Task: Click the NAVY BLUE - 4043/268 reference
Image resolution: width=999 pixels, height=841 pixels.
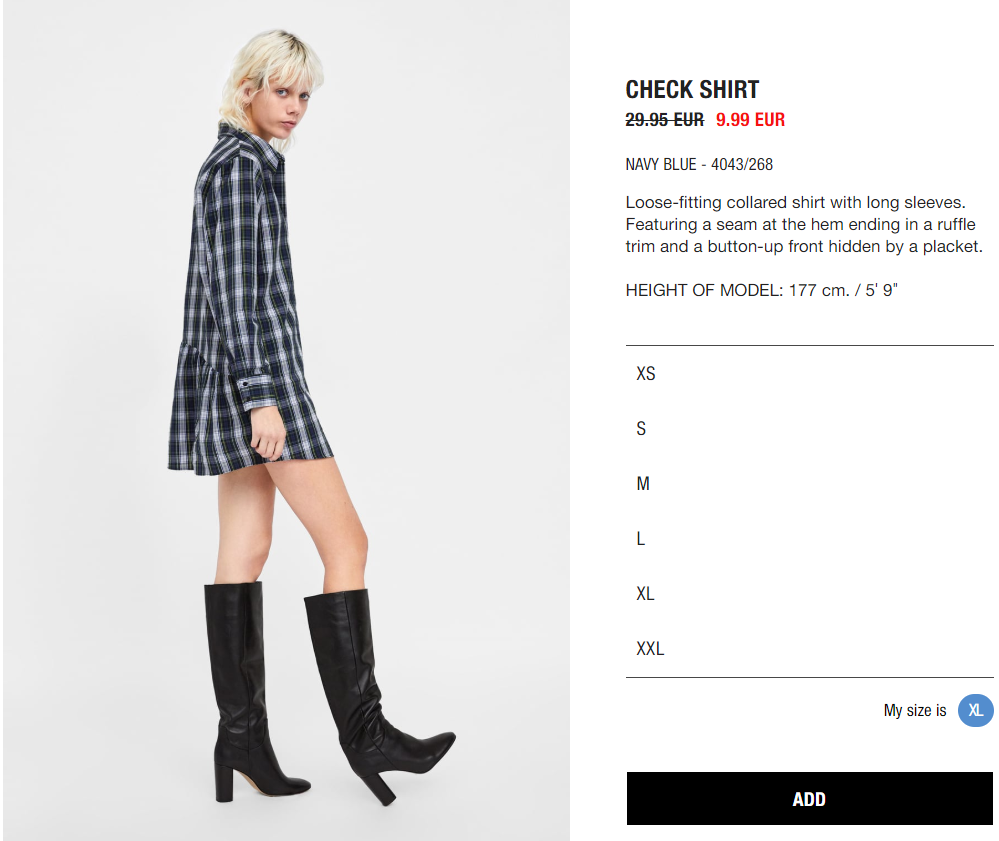Action: click(x=699, y=164)
